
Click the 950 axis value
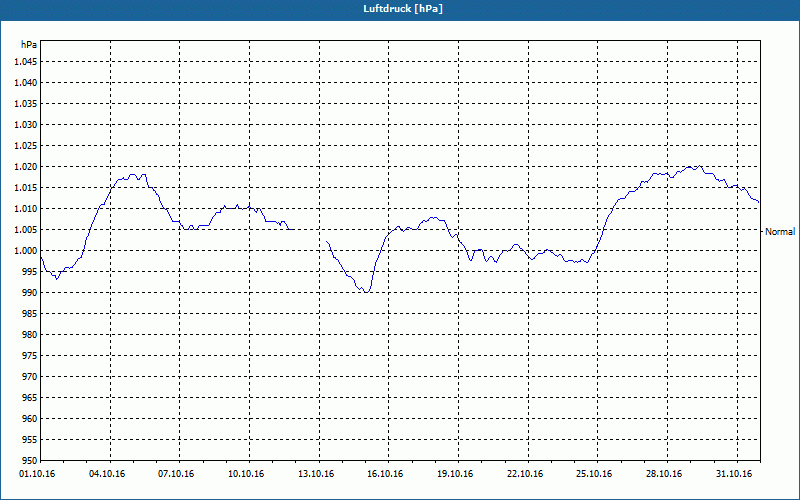point(30,461)
